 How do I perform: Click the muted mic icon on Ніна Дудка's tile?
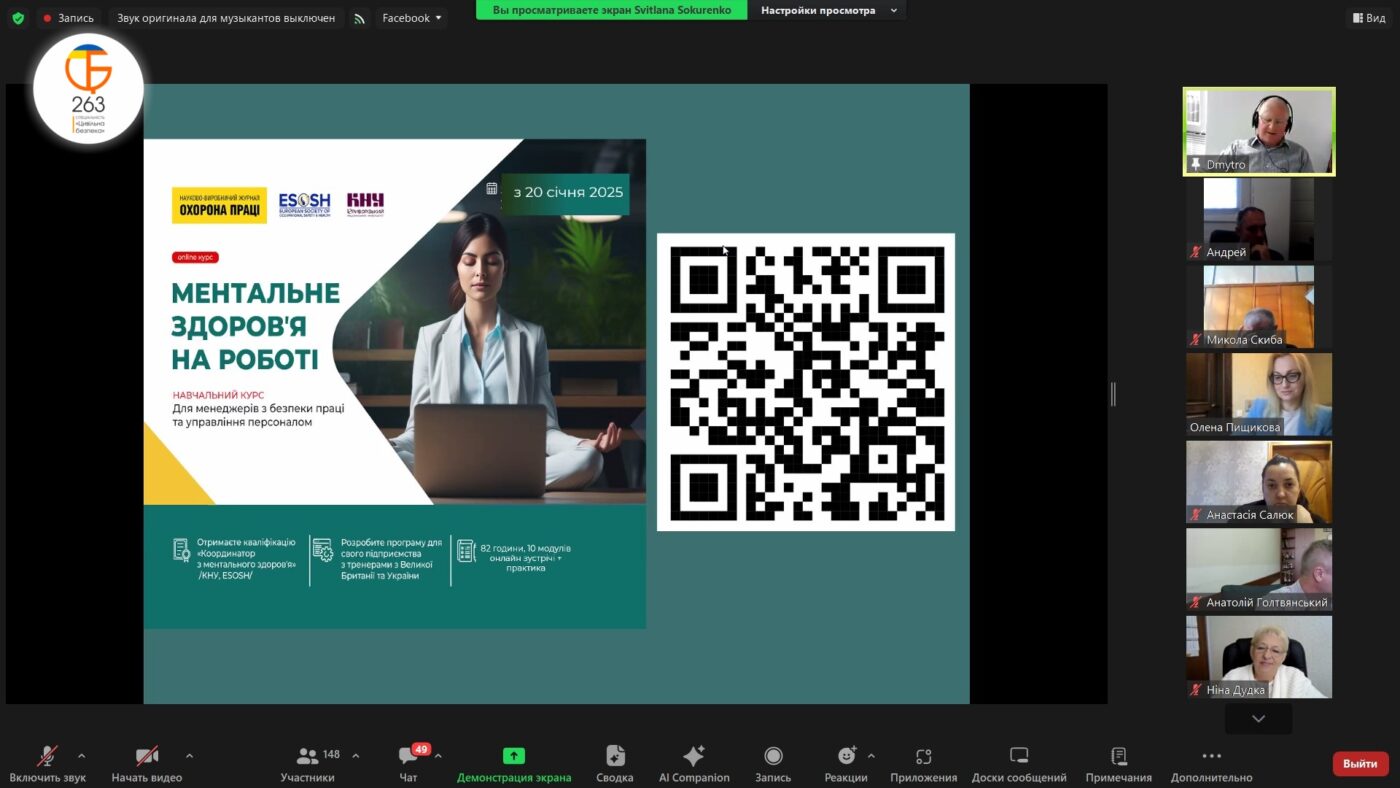(x=1195, y=690)
